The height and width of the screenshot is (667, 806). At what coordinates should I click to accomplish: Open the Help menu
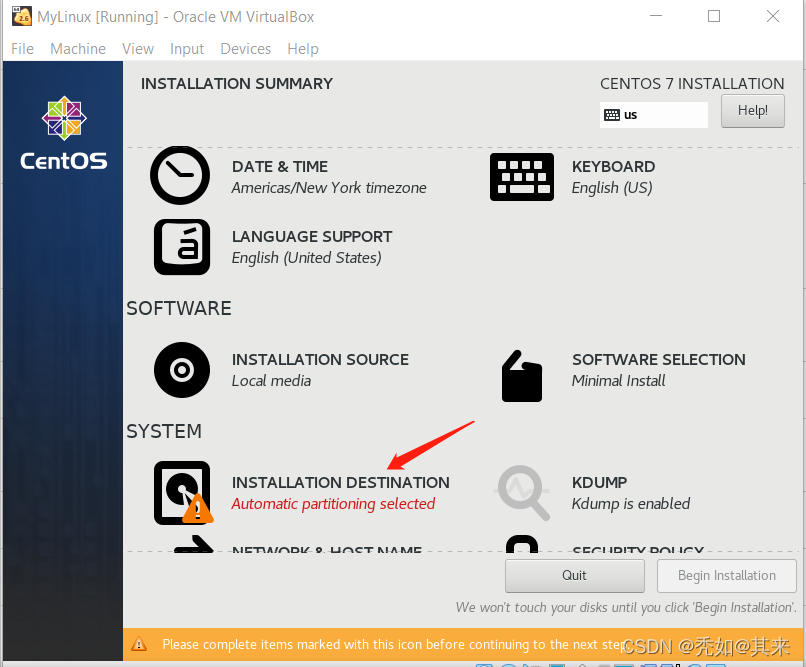tap(303, 49)
